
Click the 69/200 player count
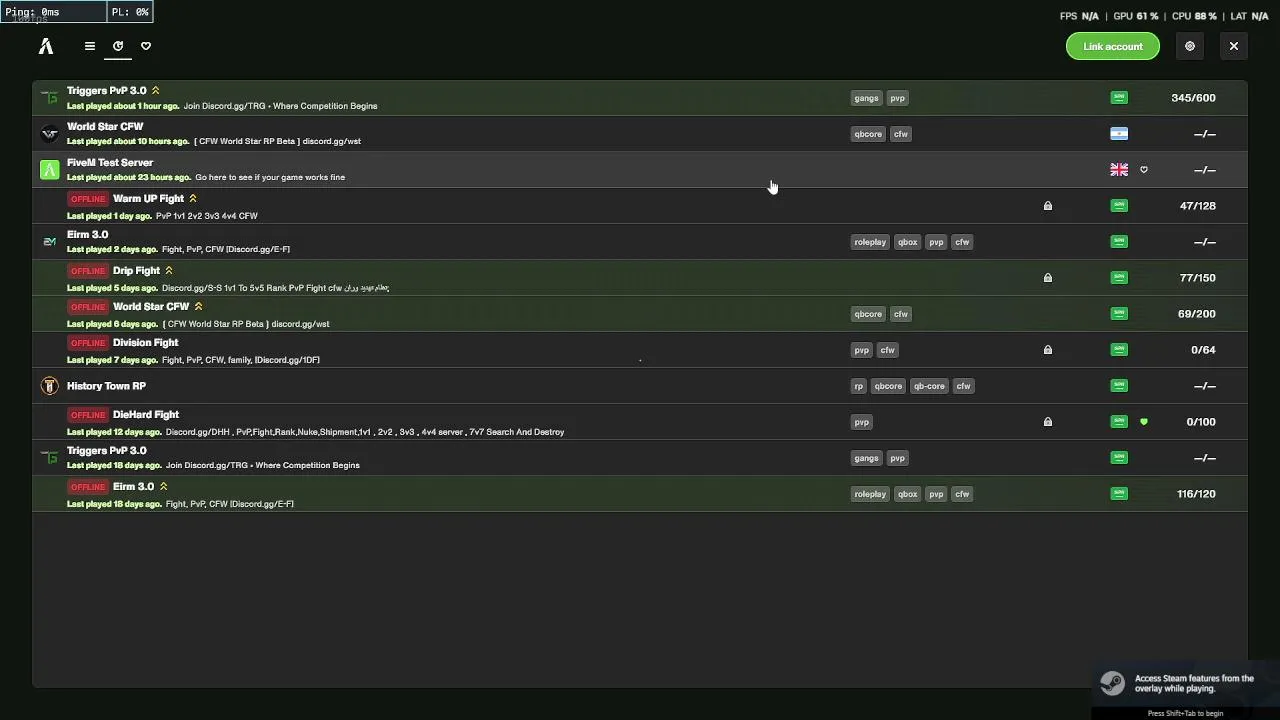[1197, 314]
